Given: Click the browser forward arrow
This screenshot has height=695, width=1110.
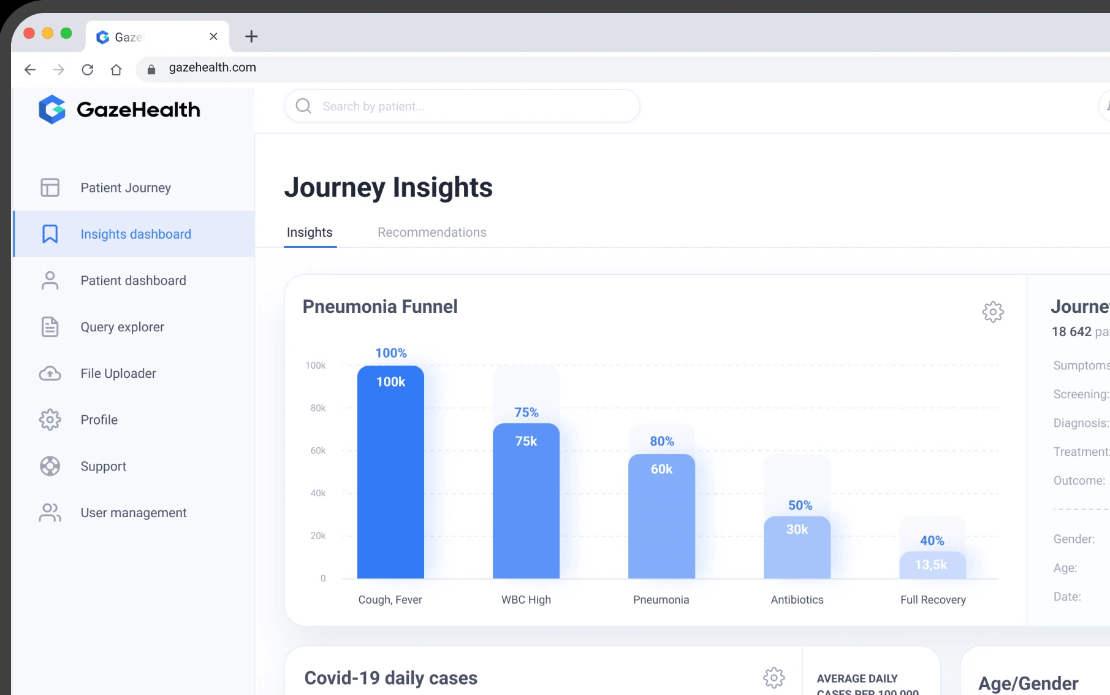Looking at the screenshot, I should point(59,69).
